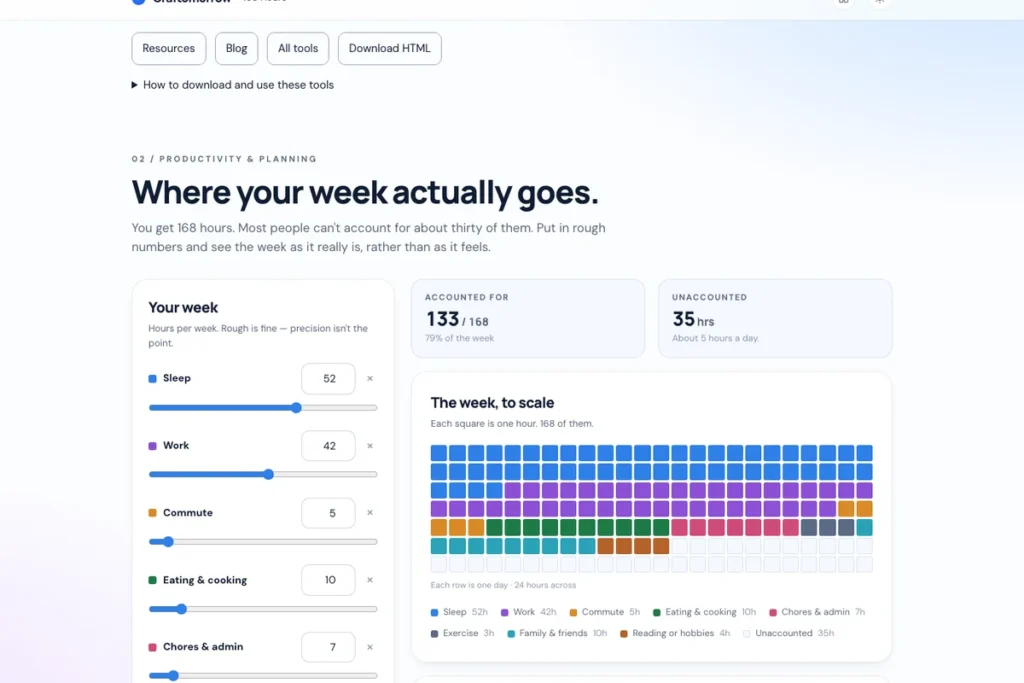Click the 'Family & friends 10h' legend entry

tap(557, 633)
